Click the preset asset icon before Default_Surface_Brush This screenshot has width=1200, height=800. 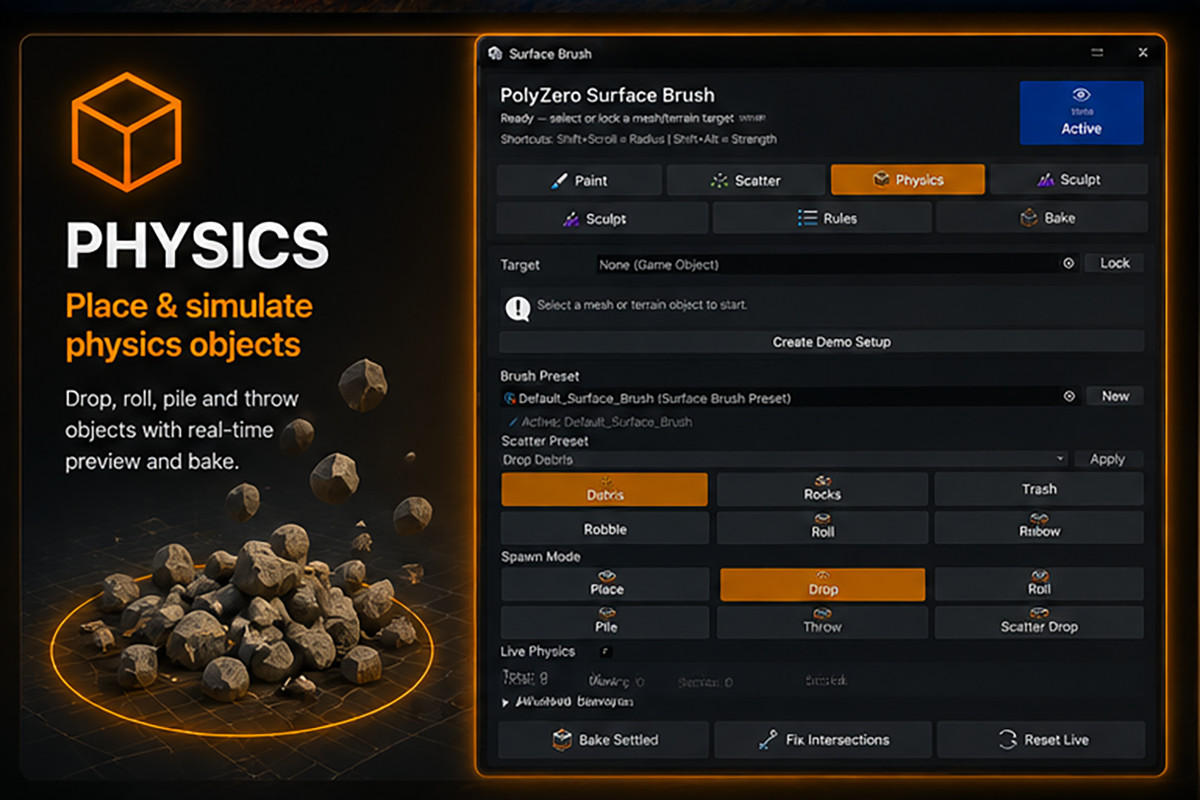[510, 398]
